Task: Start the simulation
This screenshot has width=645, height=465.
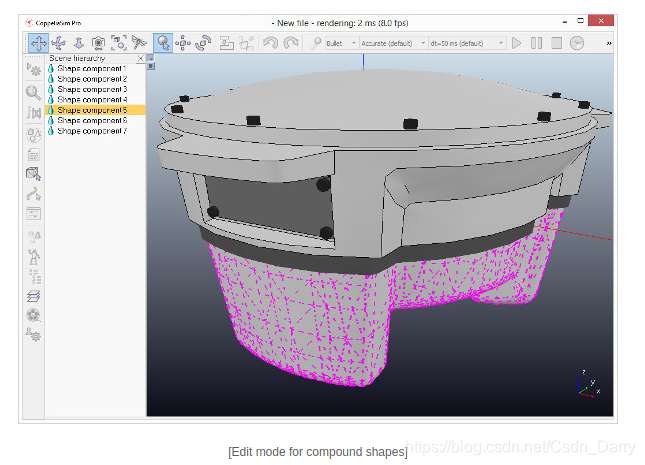Action: click(516, 43)
